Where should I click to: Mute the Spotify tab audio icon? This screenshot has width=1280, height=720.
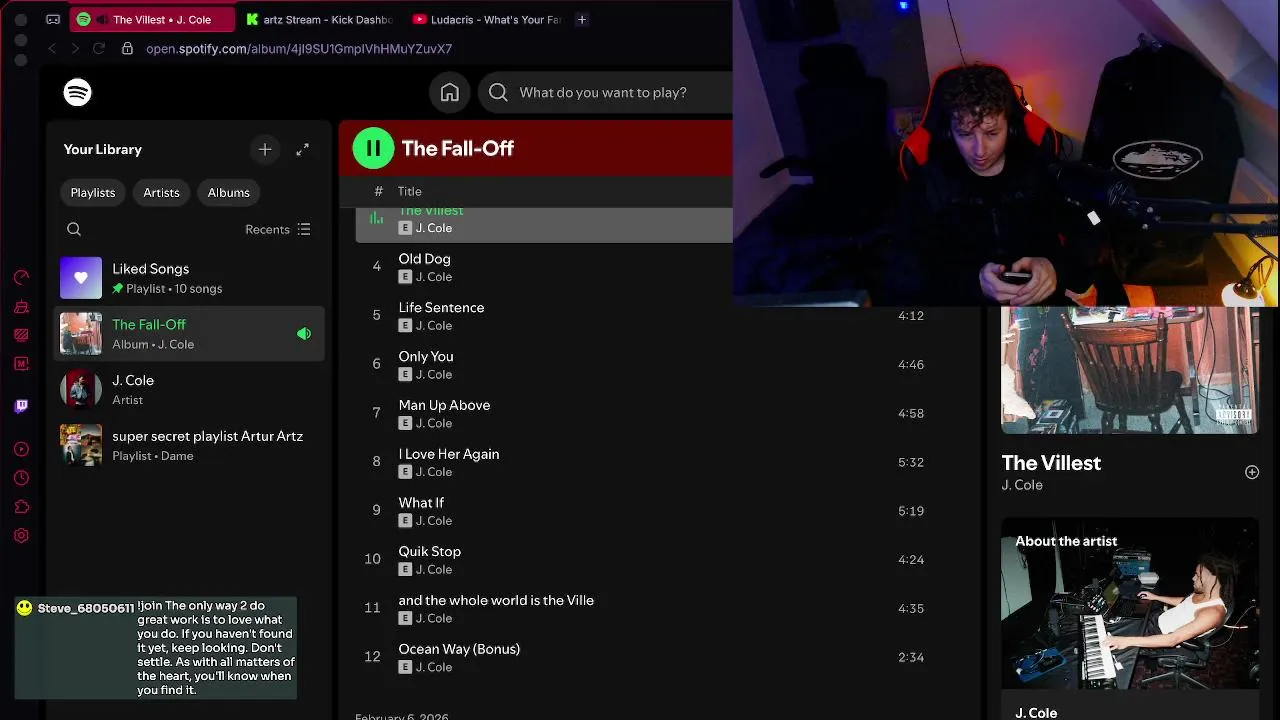pyautogui.click(x=101, y=19)
